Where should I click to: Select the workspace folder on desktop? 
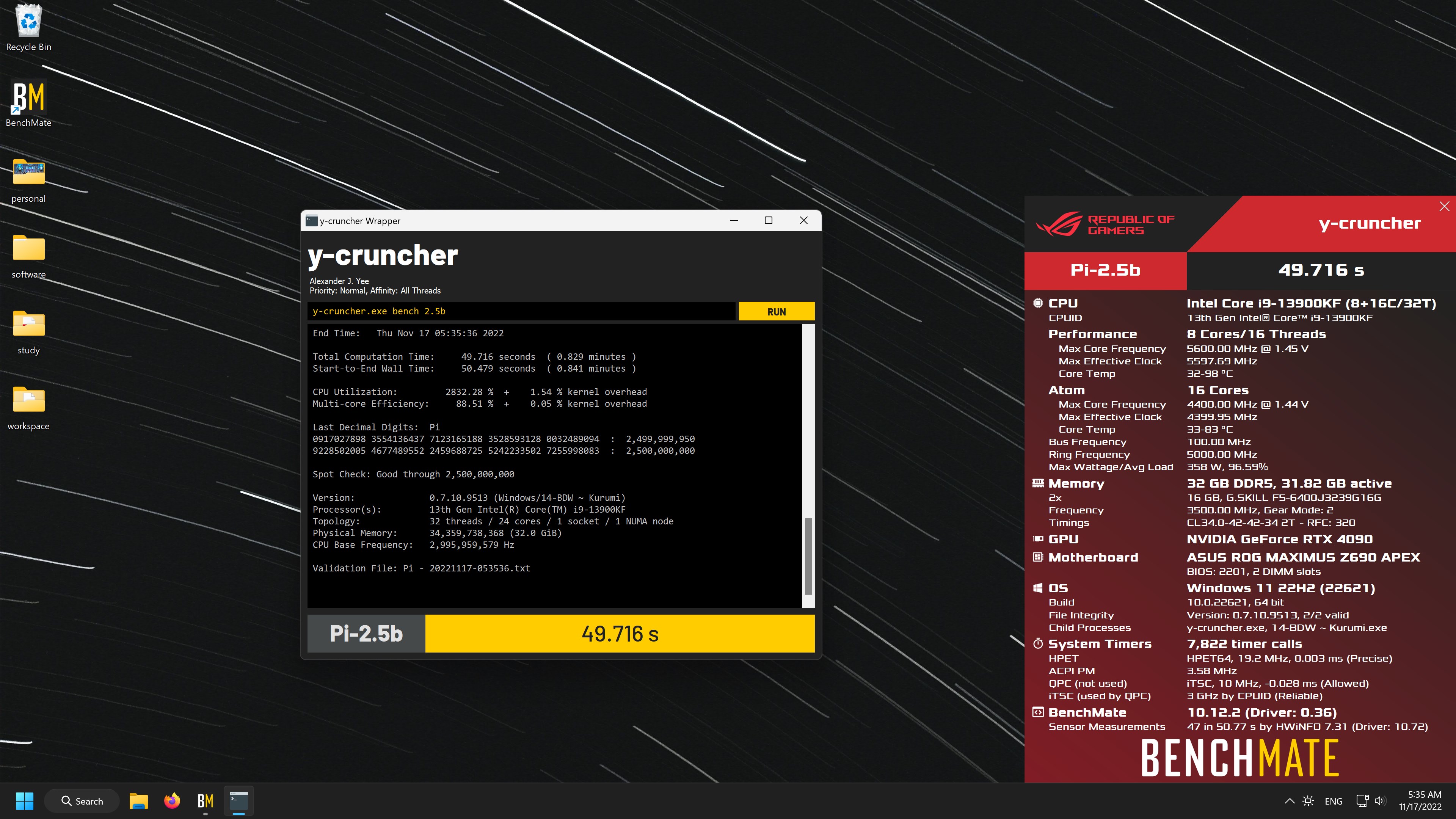pos(28,408)
